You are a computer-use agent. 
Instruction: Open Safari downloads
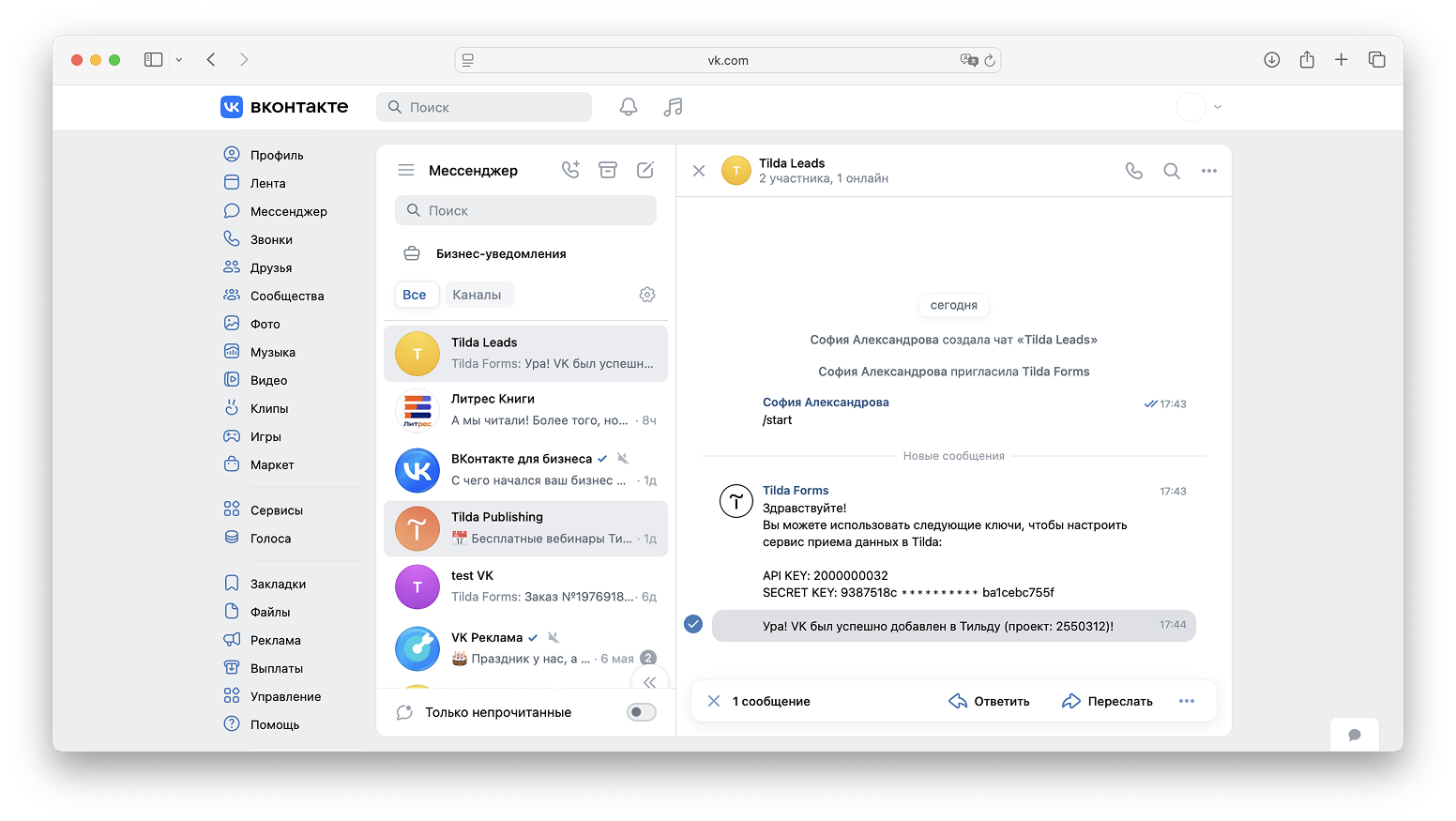(1272, 60)
